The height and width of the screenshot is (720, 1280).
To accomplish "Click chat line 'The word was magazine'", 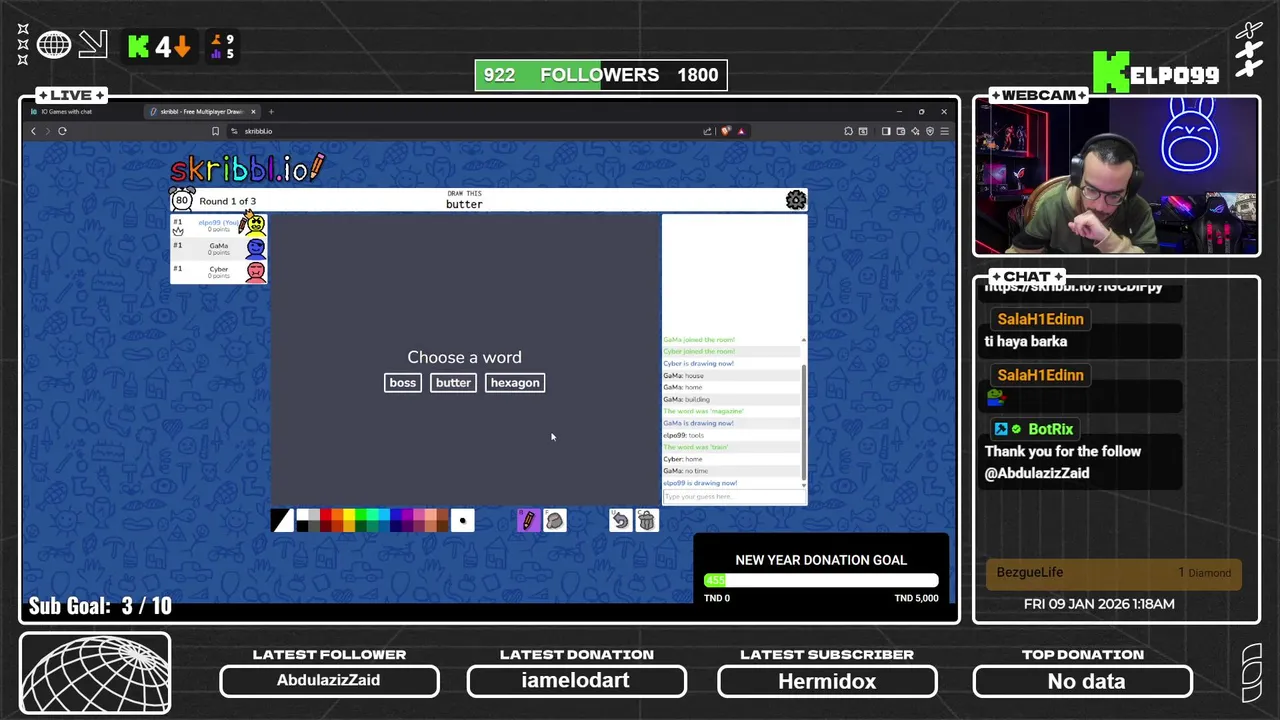I will [x=704, y=411].
